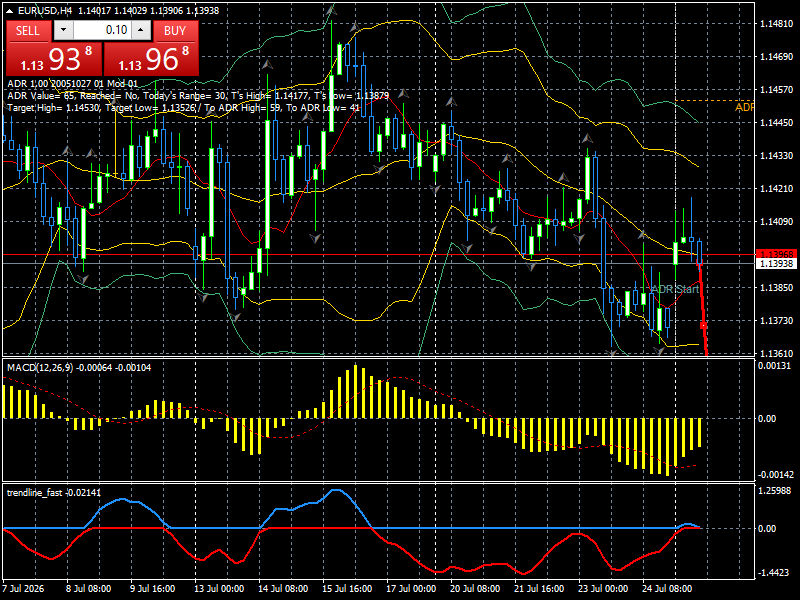Click the ADR Start label on the chart
Viewport: 800px width, 600px height.
click(675, 289)
